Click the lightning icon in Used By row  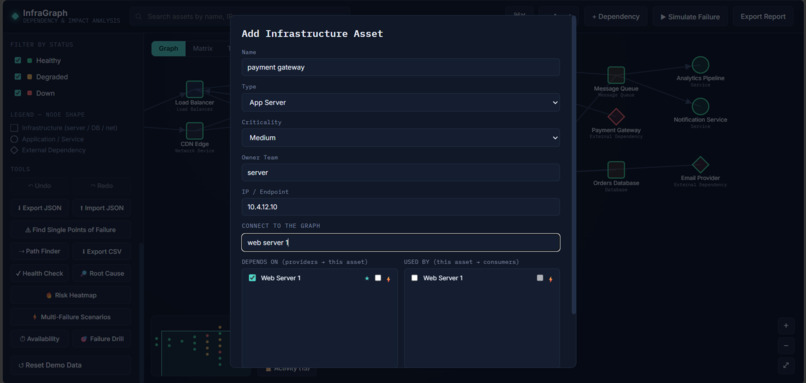tap(551, 279)
